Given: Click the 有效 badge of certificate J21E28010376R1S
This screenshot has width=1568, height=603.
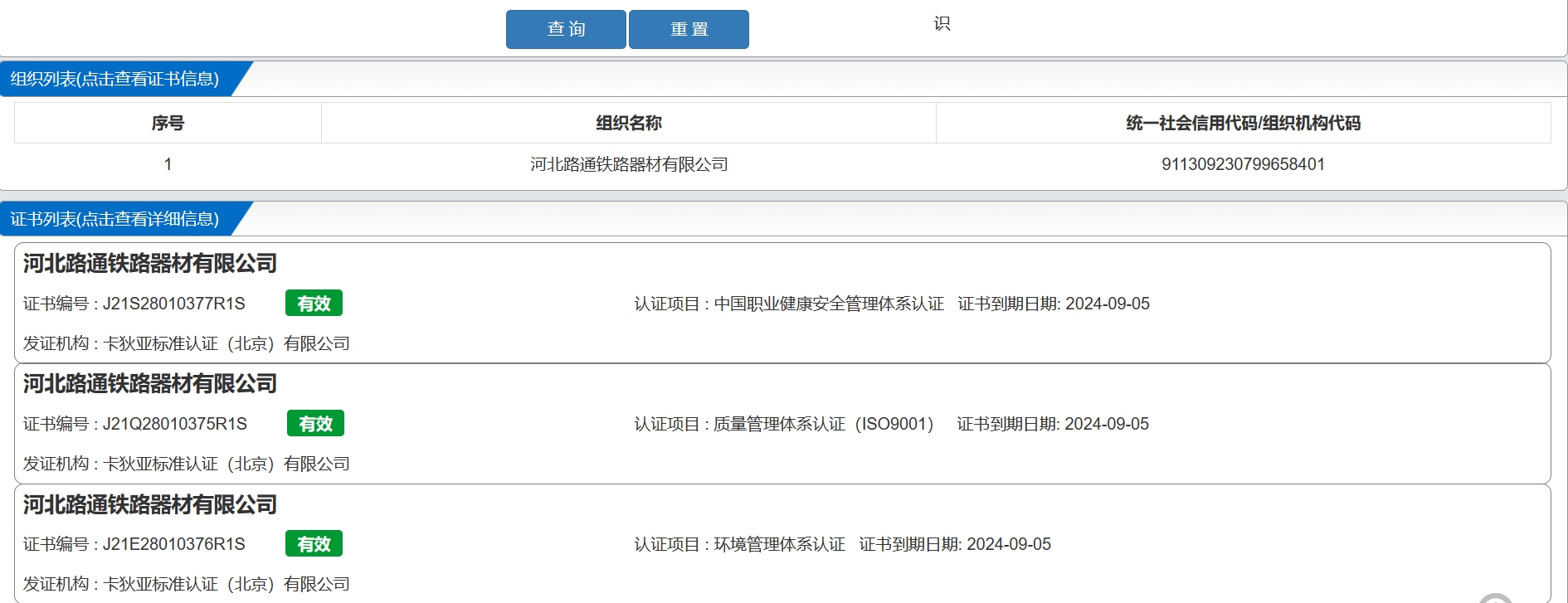Looking at the screenshot, I should click(x=314, y=544).
